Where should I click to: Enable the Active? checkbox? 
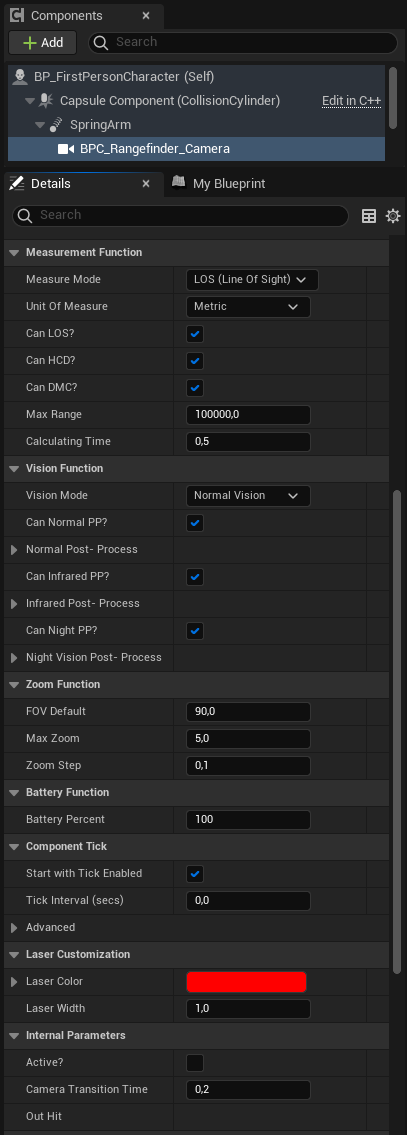(x=195, y=1063)
